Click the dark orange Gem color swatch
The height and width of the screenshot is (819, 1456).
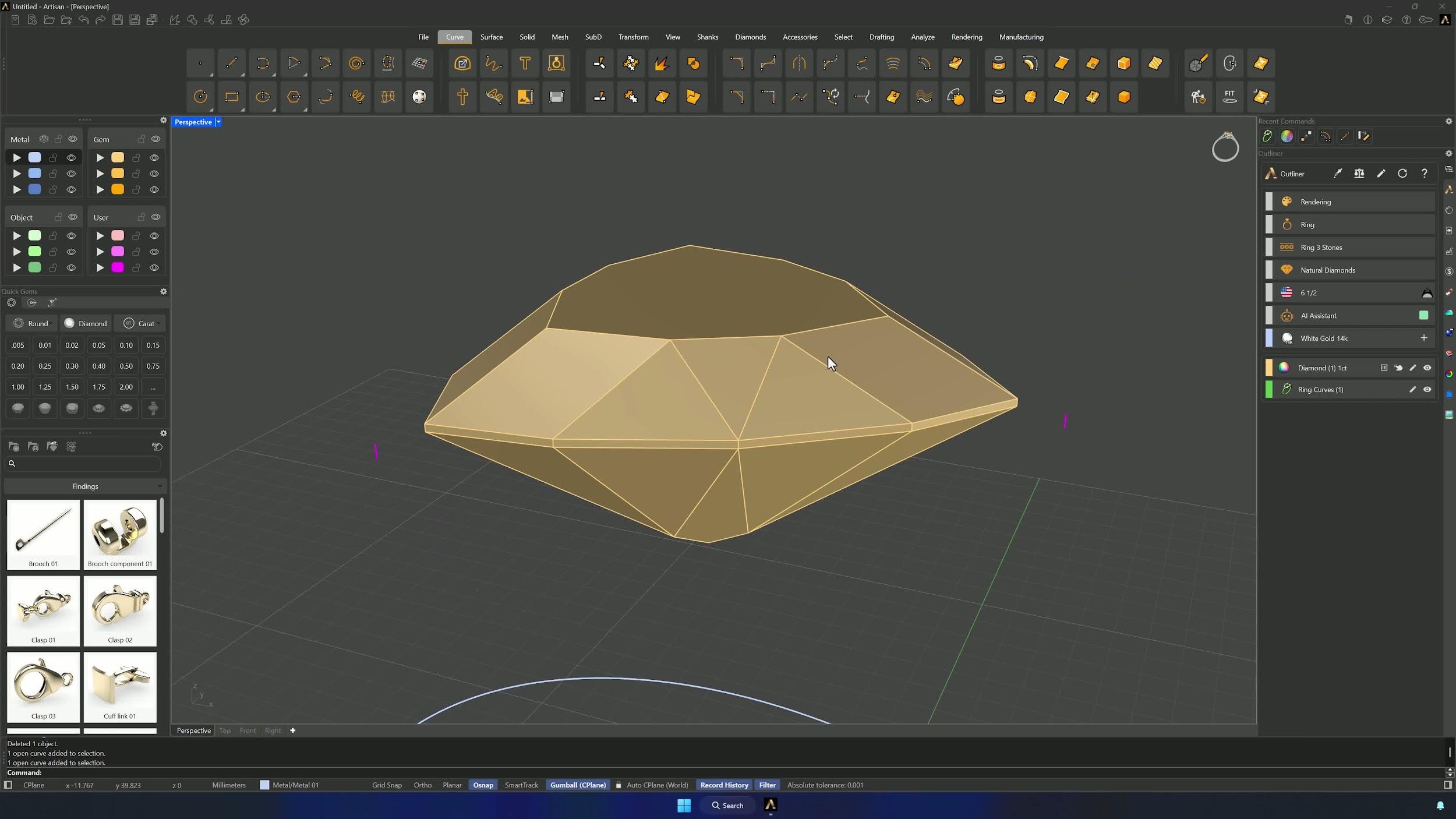[118, 190]
